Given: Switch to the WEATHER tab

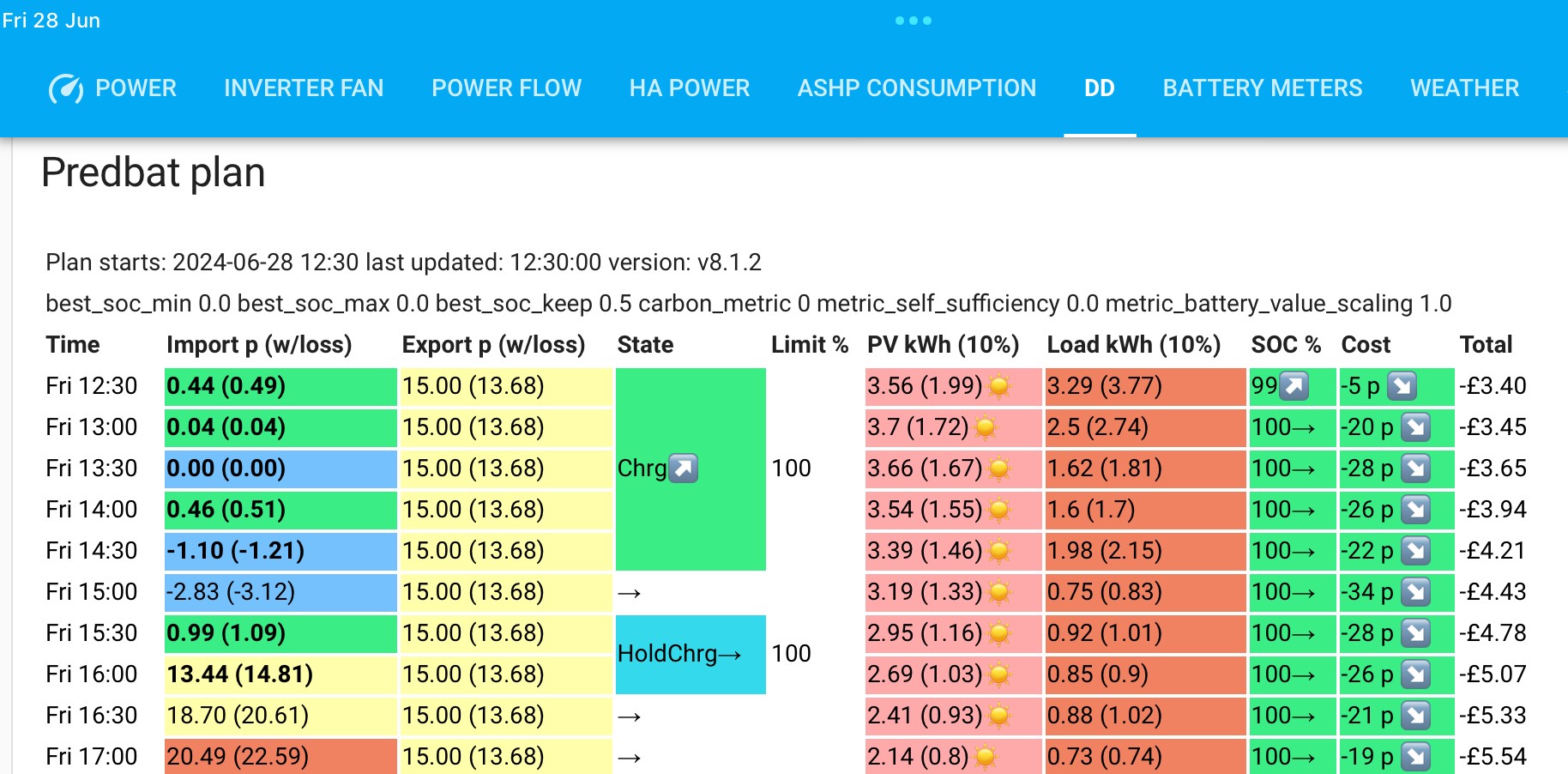Looking at the screenshot, I should pos(1464,88).
